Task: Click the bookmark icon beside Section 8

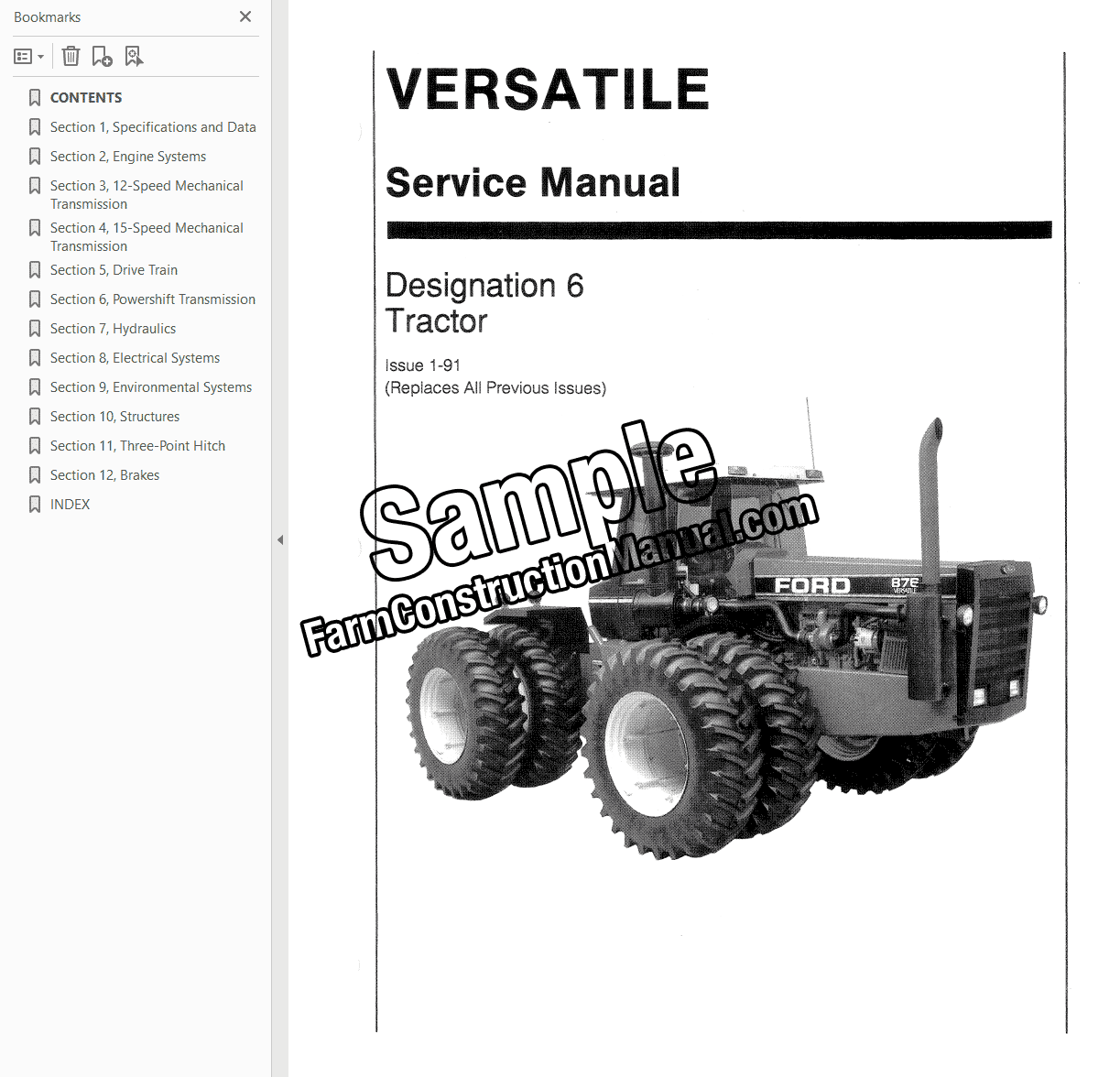Action: pos(35,358)
